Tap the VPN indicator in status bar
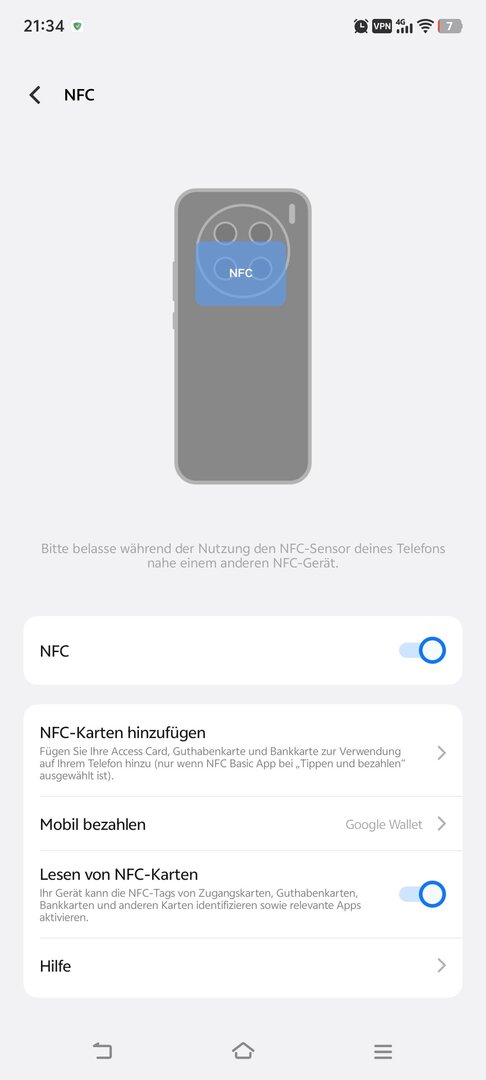 tap(382, 26)
